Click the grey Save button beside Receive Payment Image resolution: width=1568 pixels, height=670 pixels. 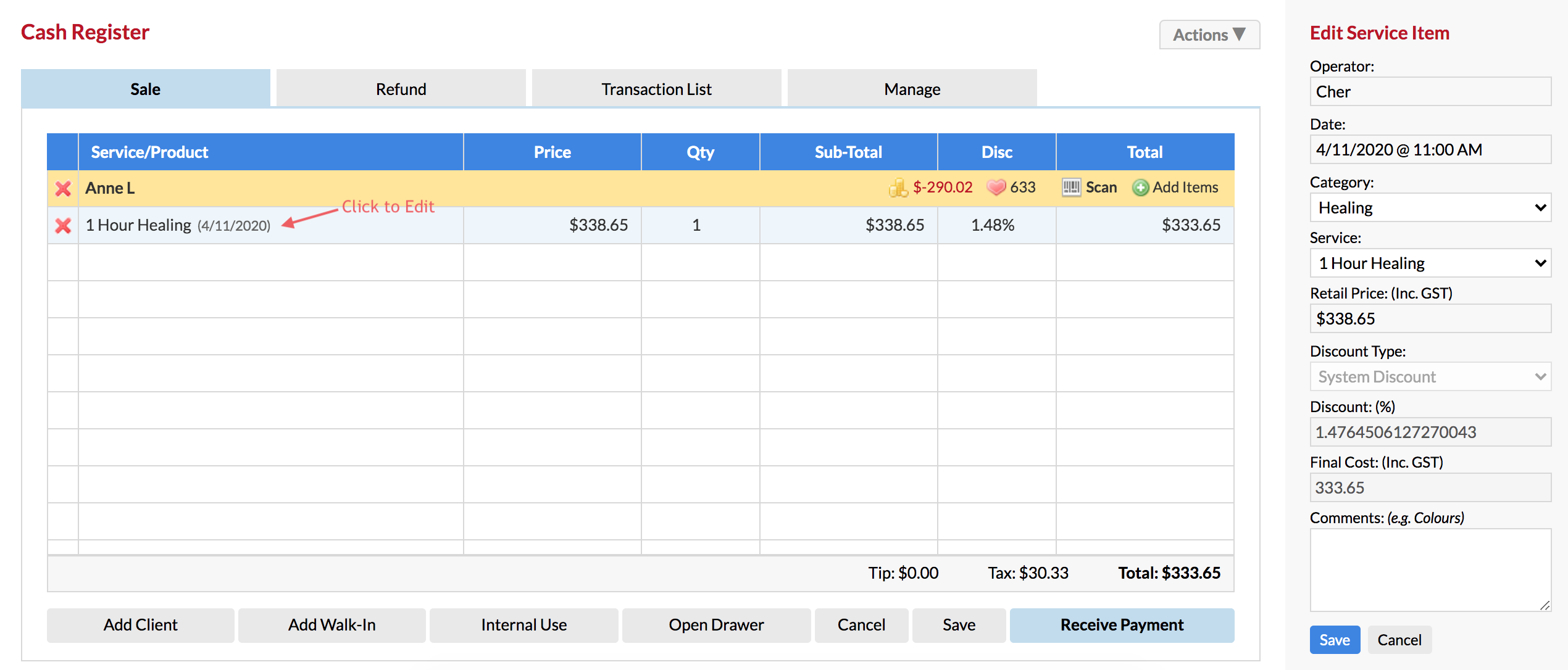[x=959, y=625]
